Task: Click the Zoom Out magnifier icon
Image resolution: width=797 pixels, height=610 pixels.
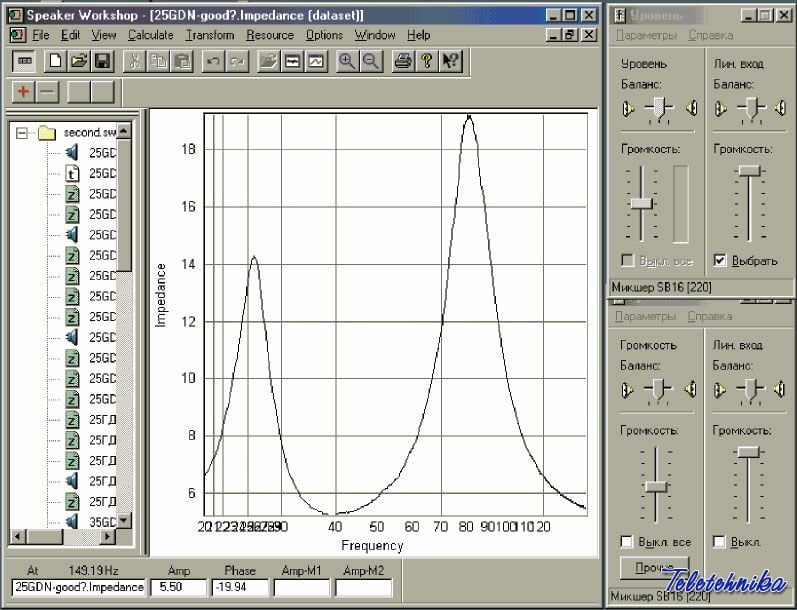Action: coord(371,61)
